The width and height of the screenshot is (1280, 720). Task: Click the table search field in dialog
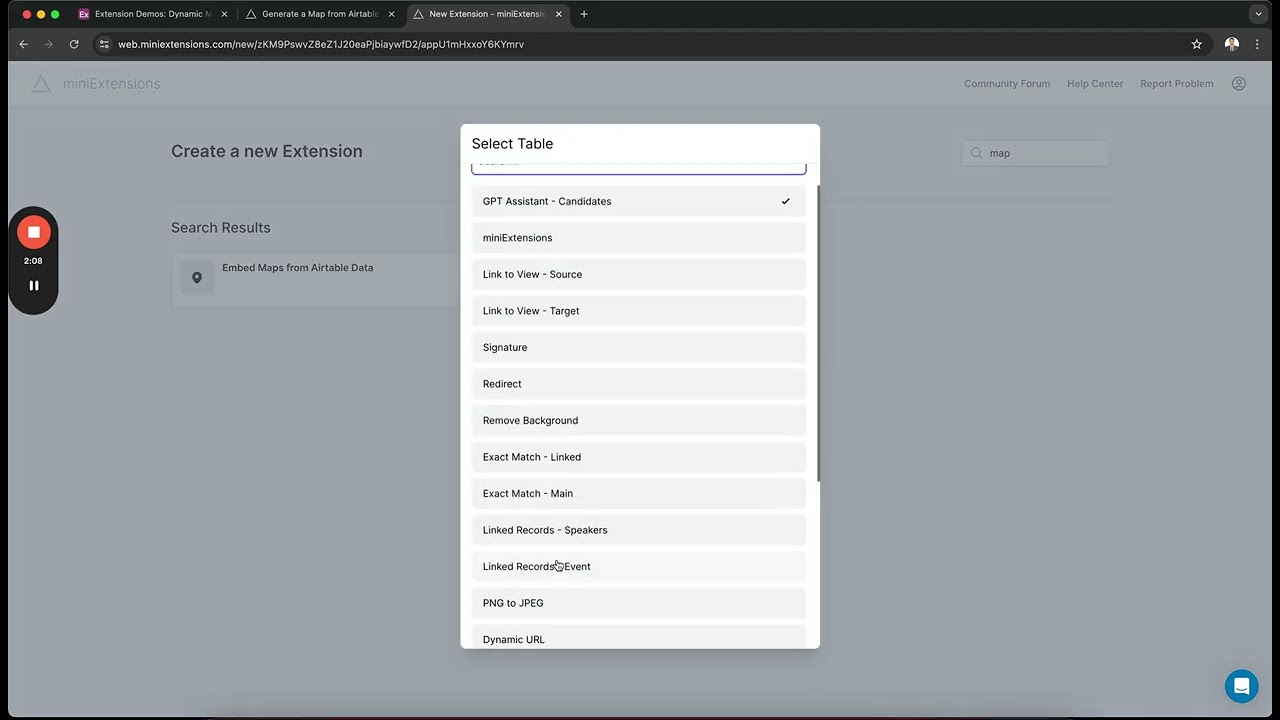click(639, 168)
